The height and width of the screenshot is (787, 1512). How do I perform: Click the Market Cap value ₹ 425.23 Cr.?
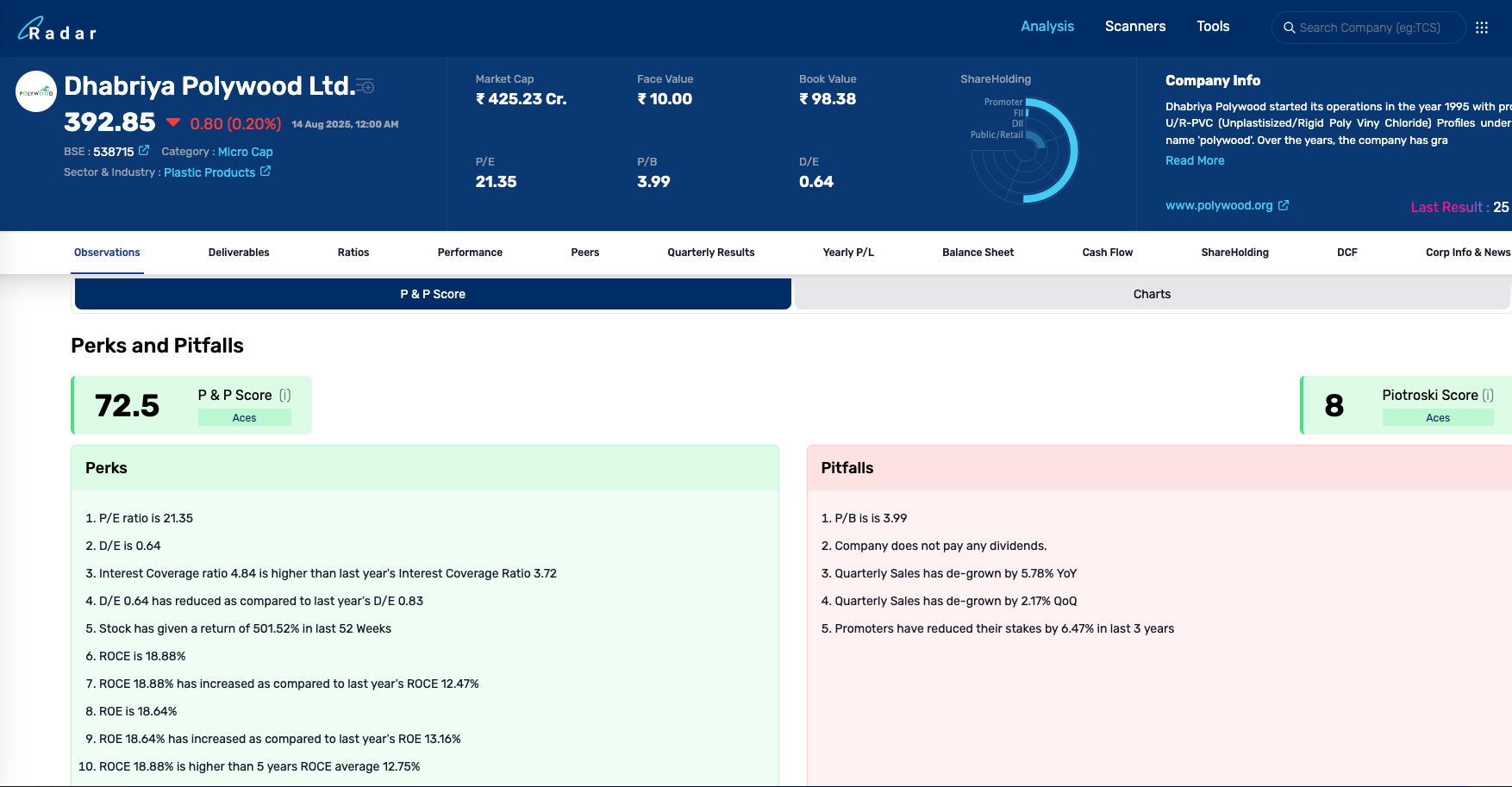(x=521, y=99)
